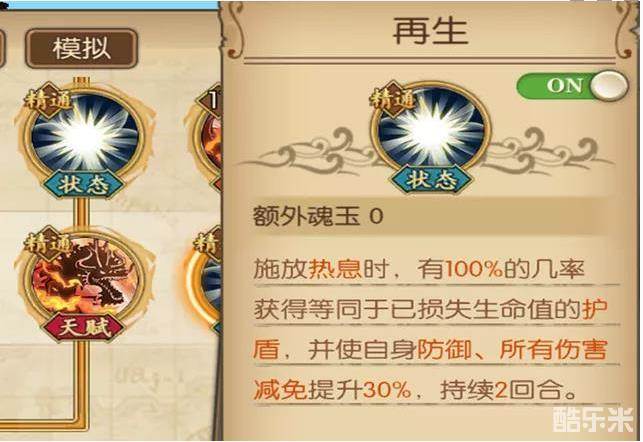The height and width of the screenshot is (442, 643).
Task: Click the orange 减免 keyword in the description's last line
Action: 280,389
